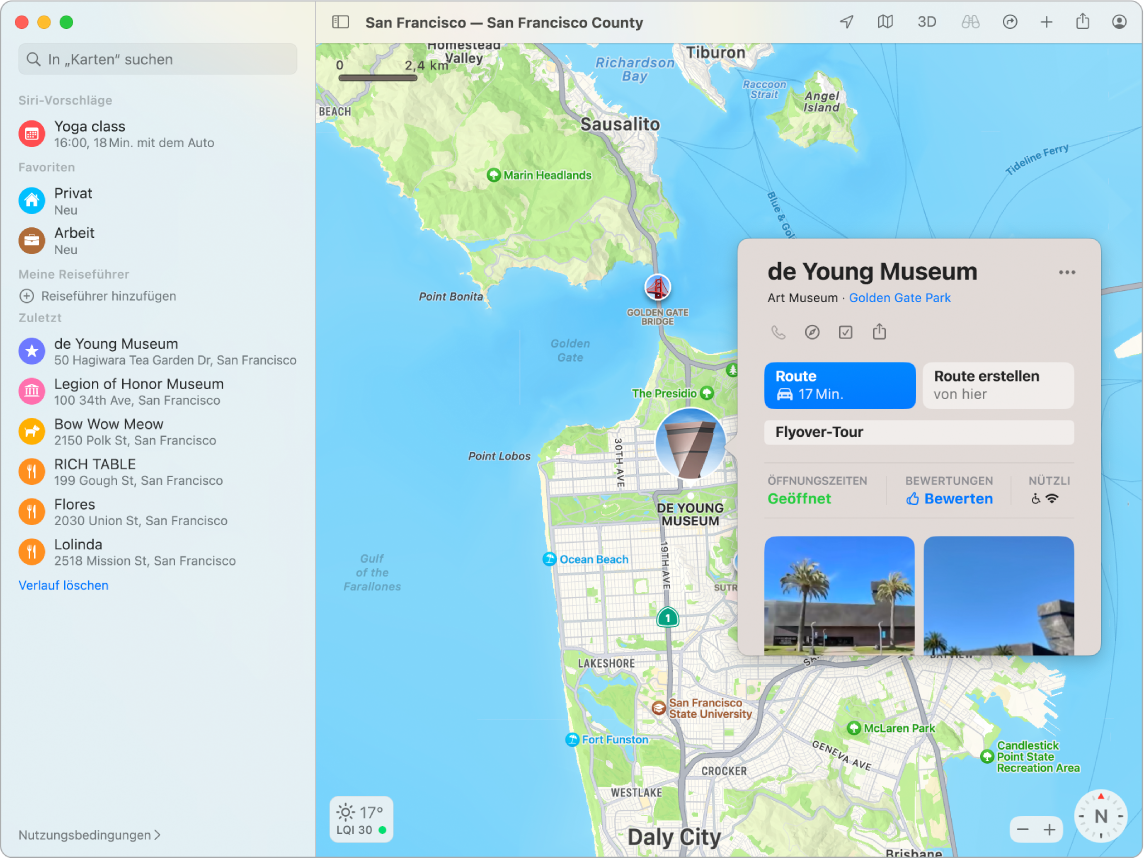Toggle the sidebar visibility
The height and width of the screenshot is (859, 1144).
click(341, 21)
